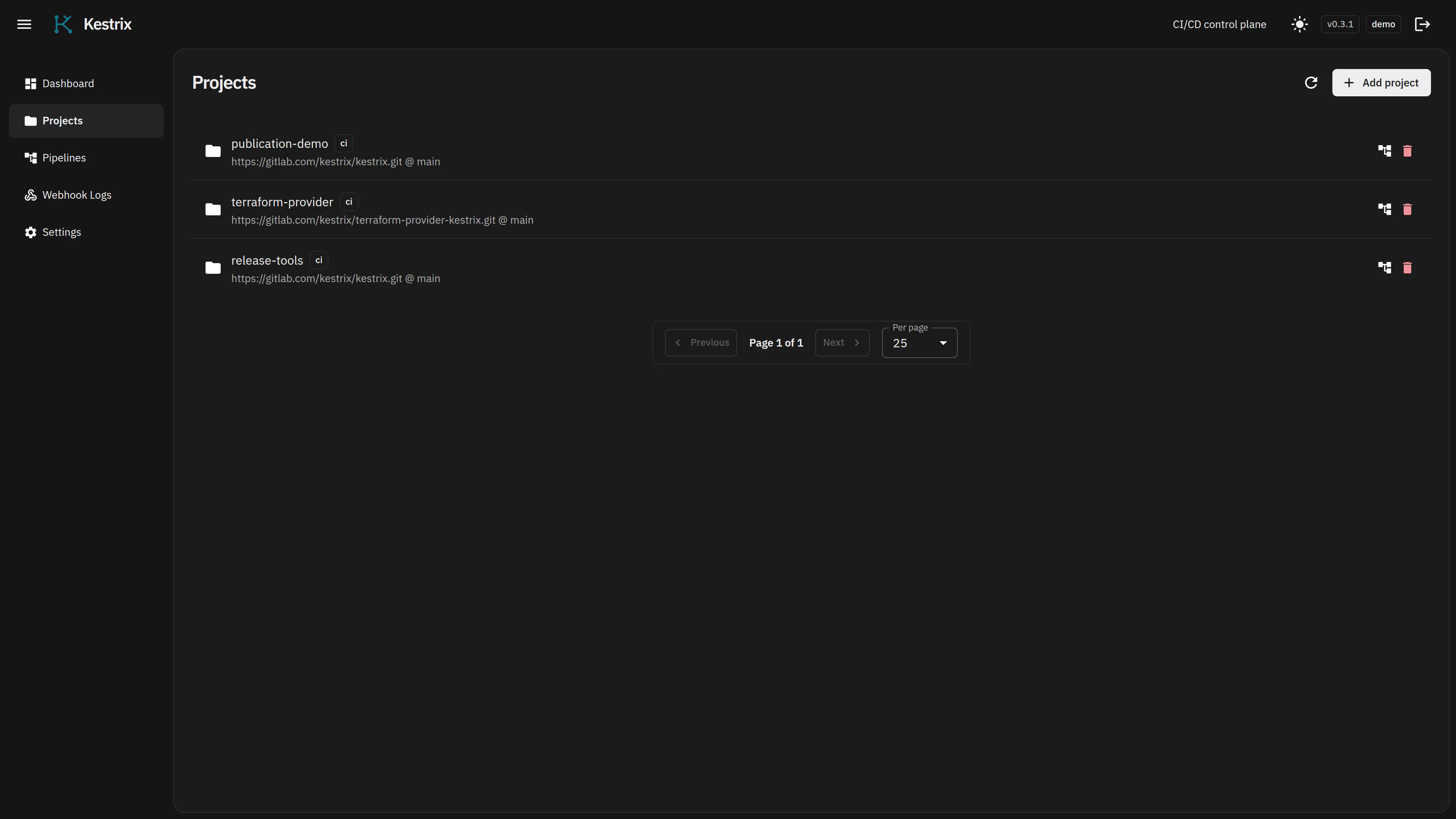The image size is (1456, 819).
Task: Click ci tag on release-tools
Action: pyautogui.click(x=319, y=260)
